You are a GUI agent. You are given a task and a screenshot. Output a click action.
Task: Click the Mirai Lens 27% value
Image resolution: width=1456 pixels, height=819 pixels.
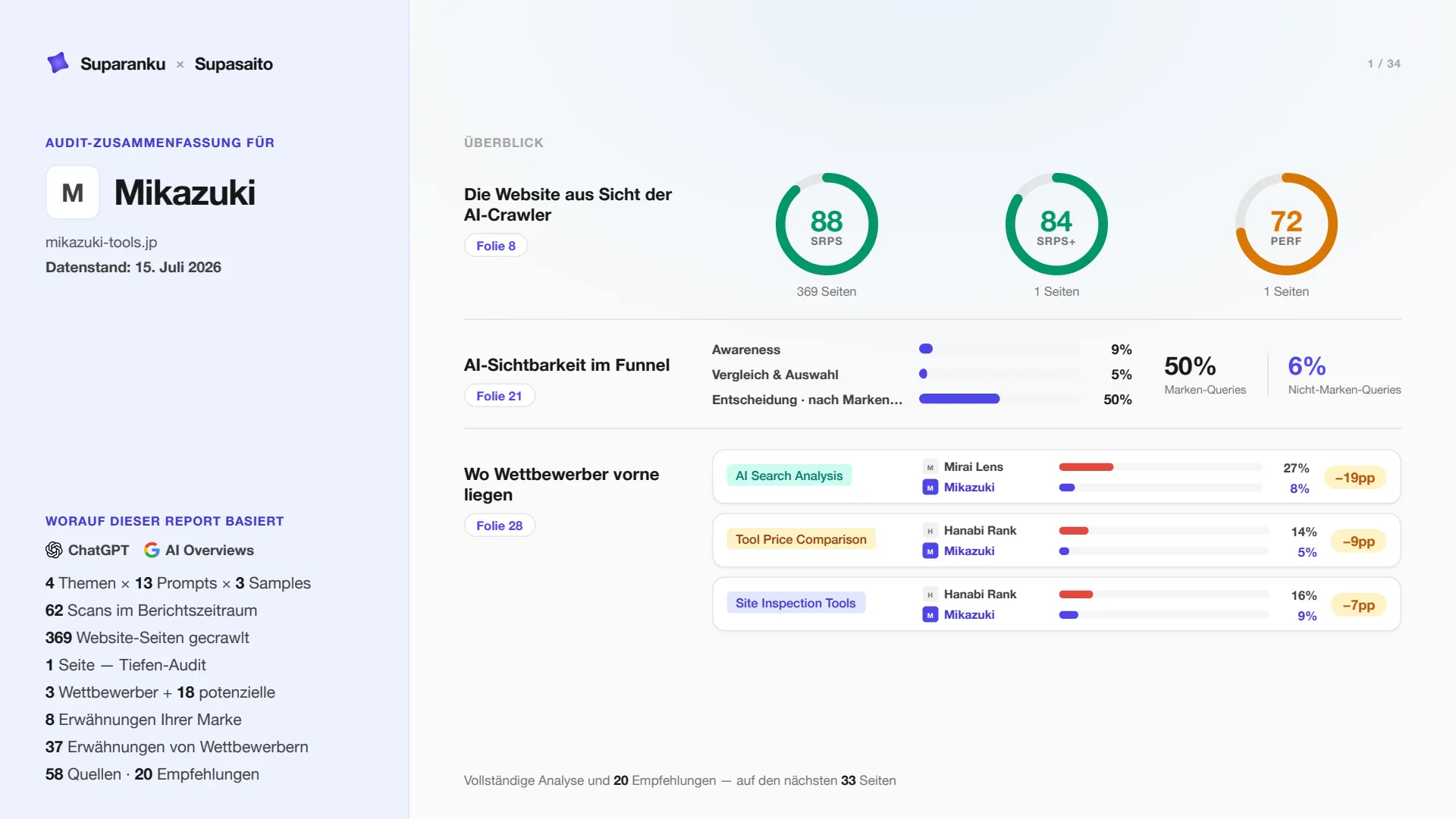point(1296,469)
